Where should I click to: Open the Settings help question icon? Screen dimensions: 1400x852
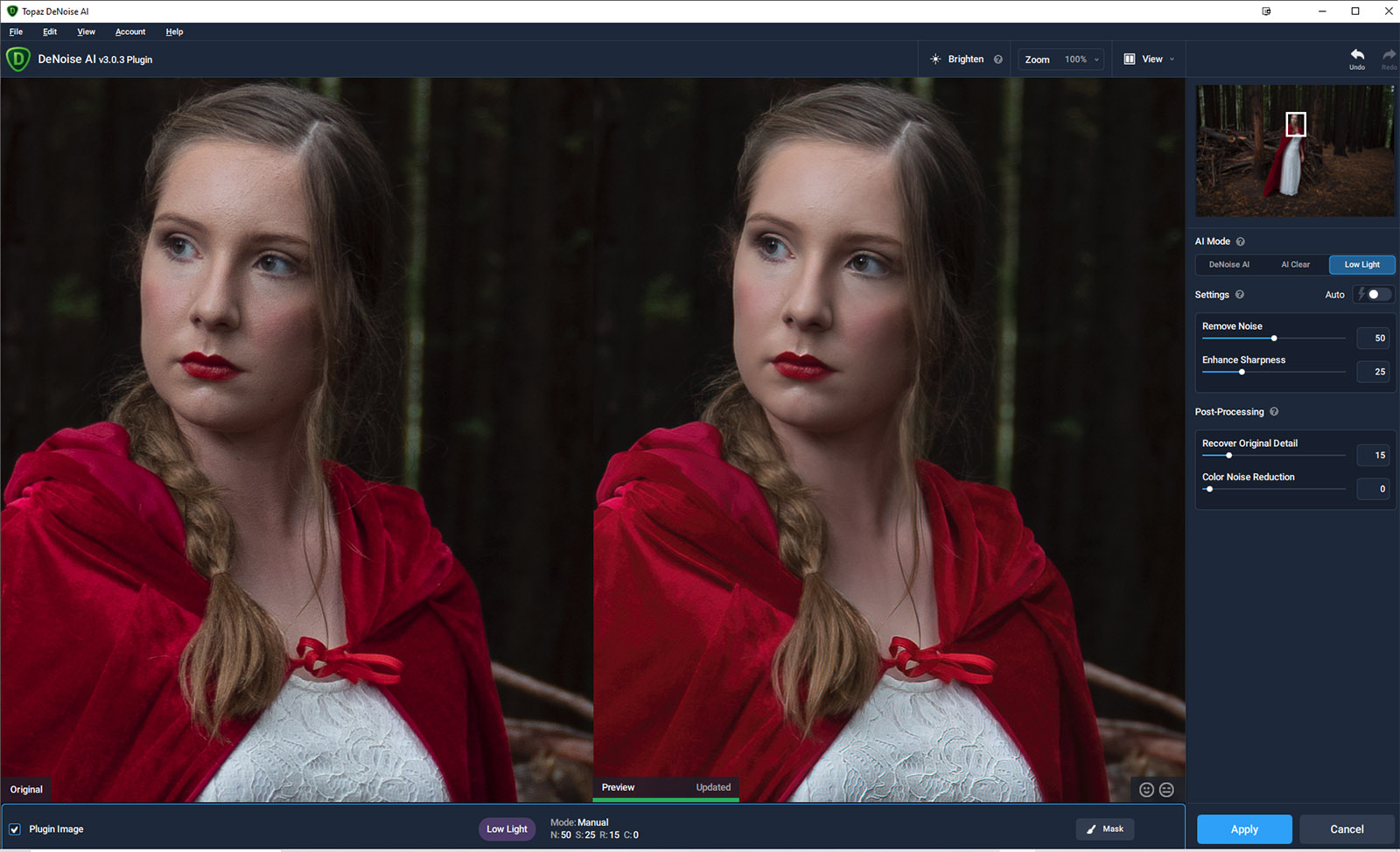click(x=1239, y=295)
